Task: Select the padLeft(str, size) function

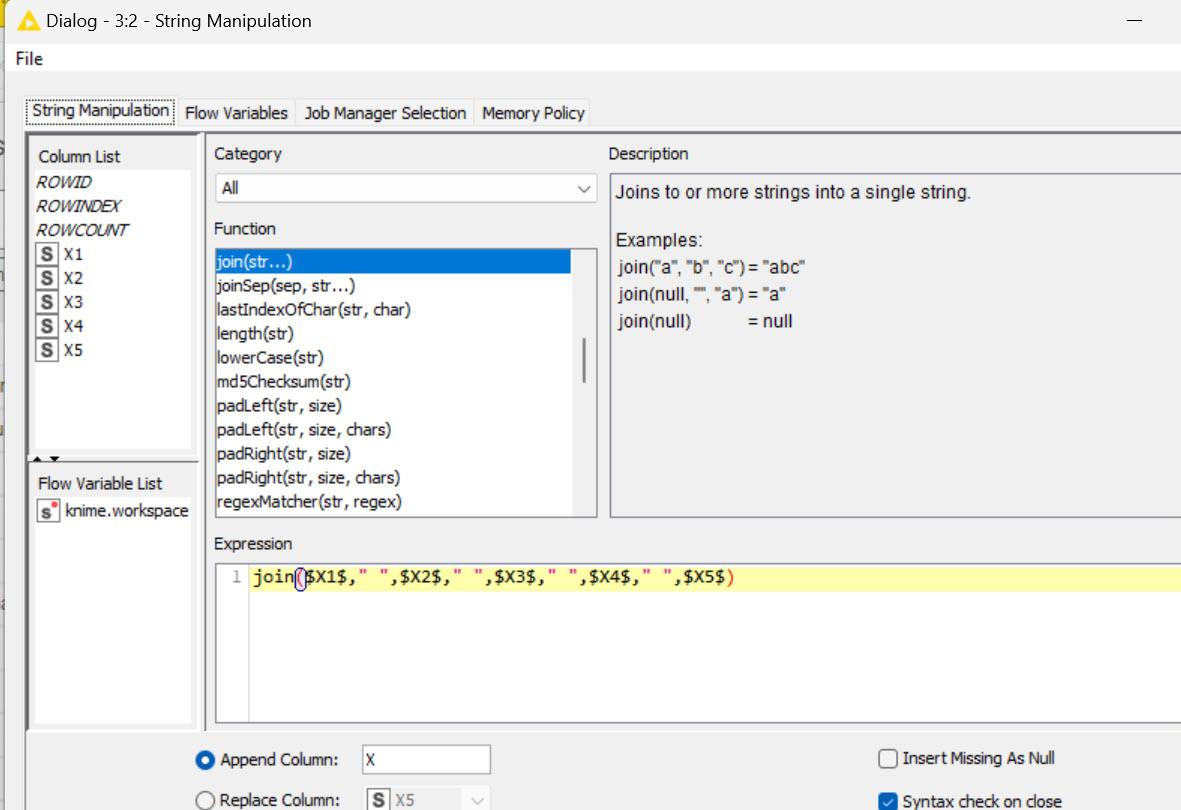Action: [x=393, y=406]
